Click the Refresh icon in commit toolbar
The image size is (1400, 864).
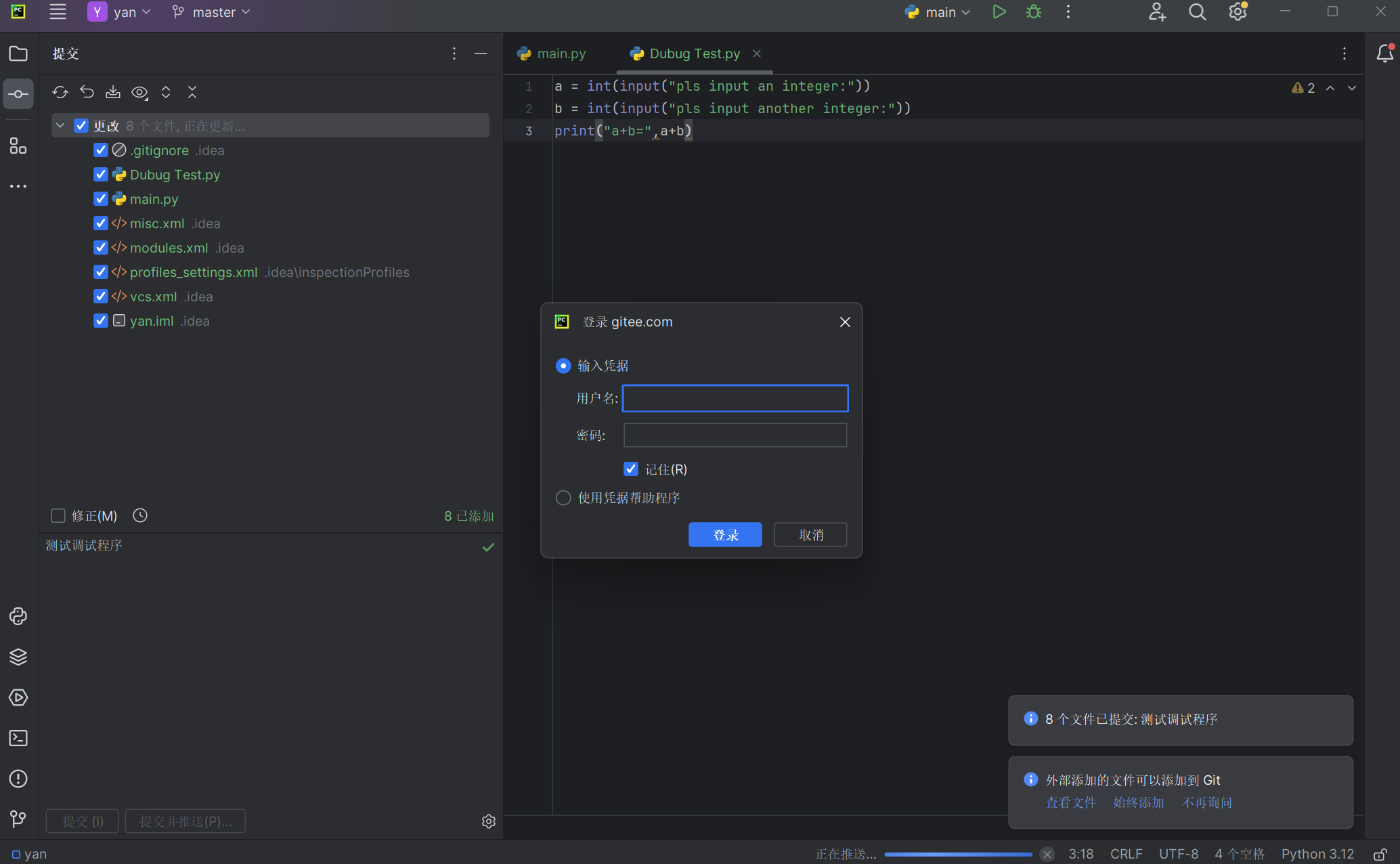[60, 92]
